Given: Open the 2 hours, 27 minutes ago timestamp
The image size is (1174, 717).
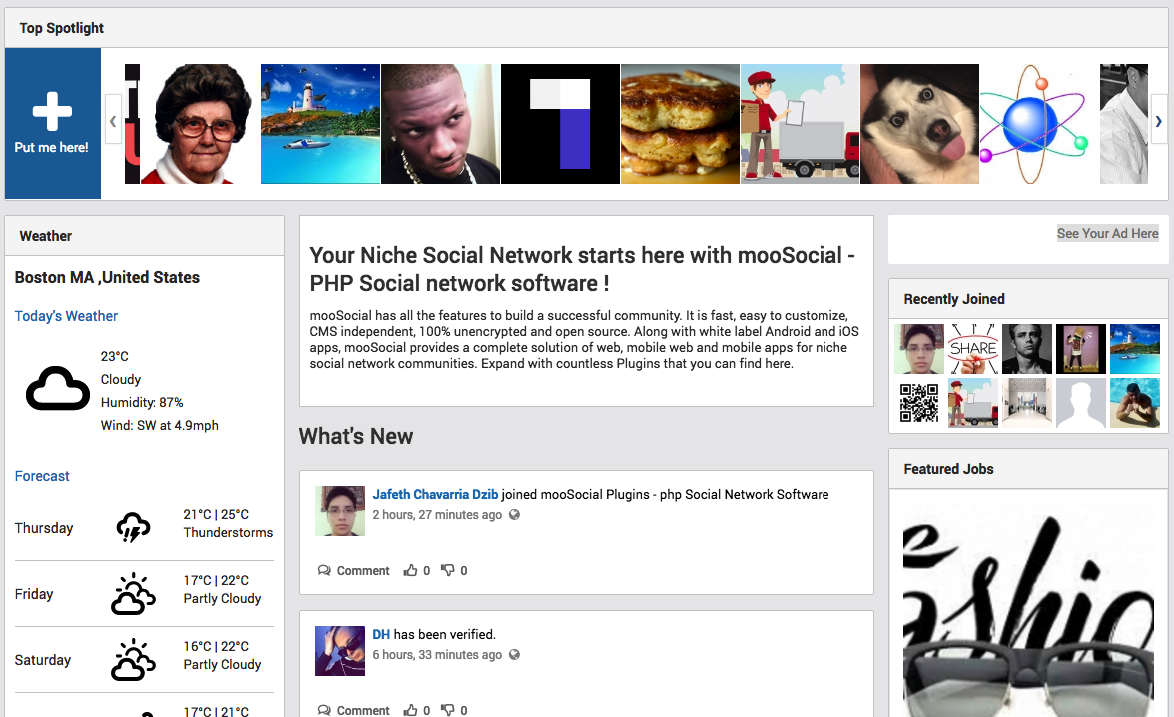Looking at the screenshot, I should (x=437, y=515).
